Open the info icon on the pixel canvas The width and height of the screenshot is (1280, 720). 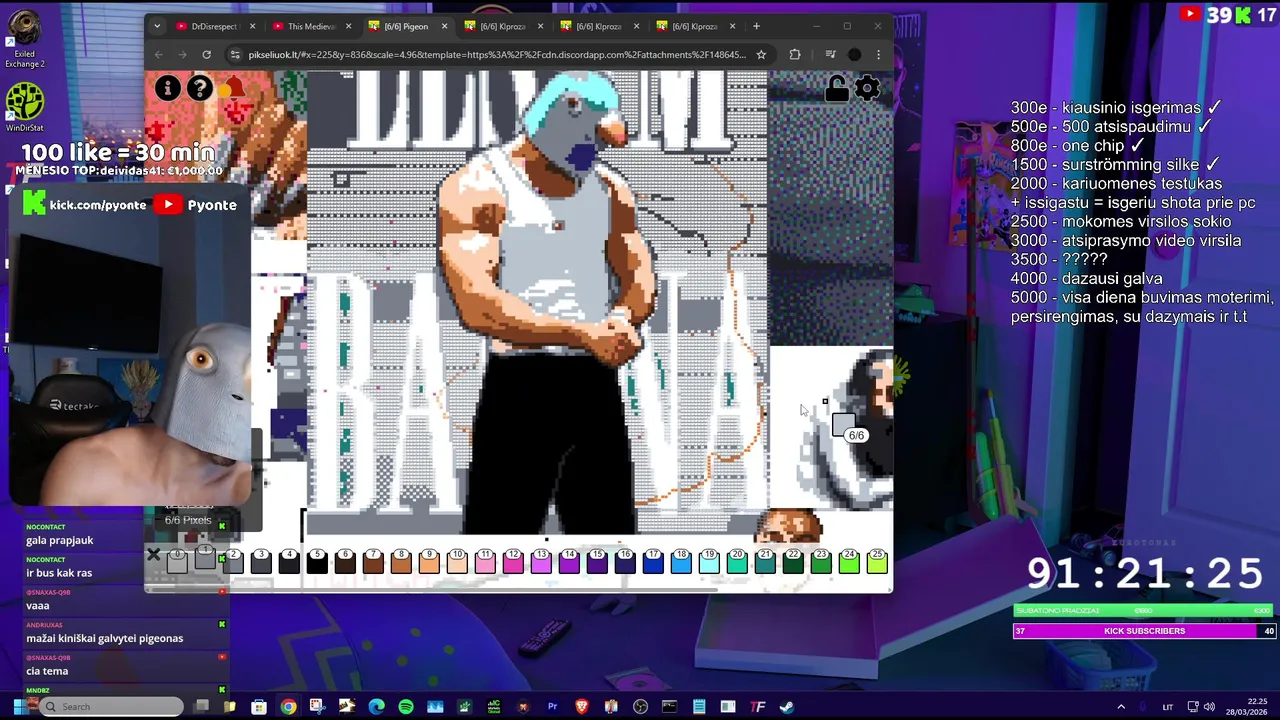(x=167, y=88)
